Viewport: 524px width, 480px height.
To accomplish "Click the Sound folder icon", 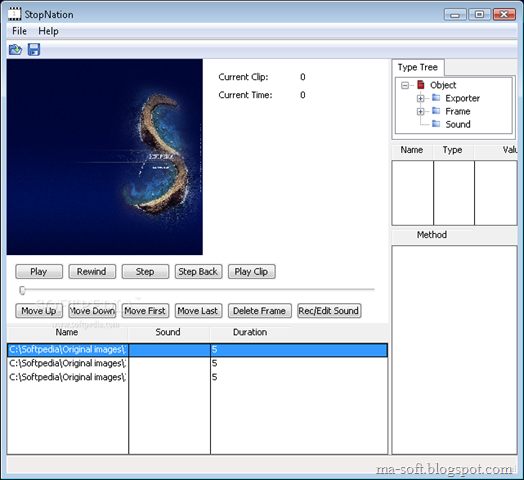I will pyautogui.click(x=436, y=124).
